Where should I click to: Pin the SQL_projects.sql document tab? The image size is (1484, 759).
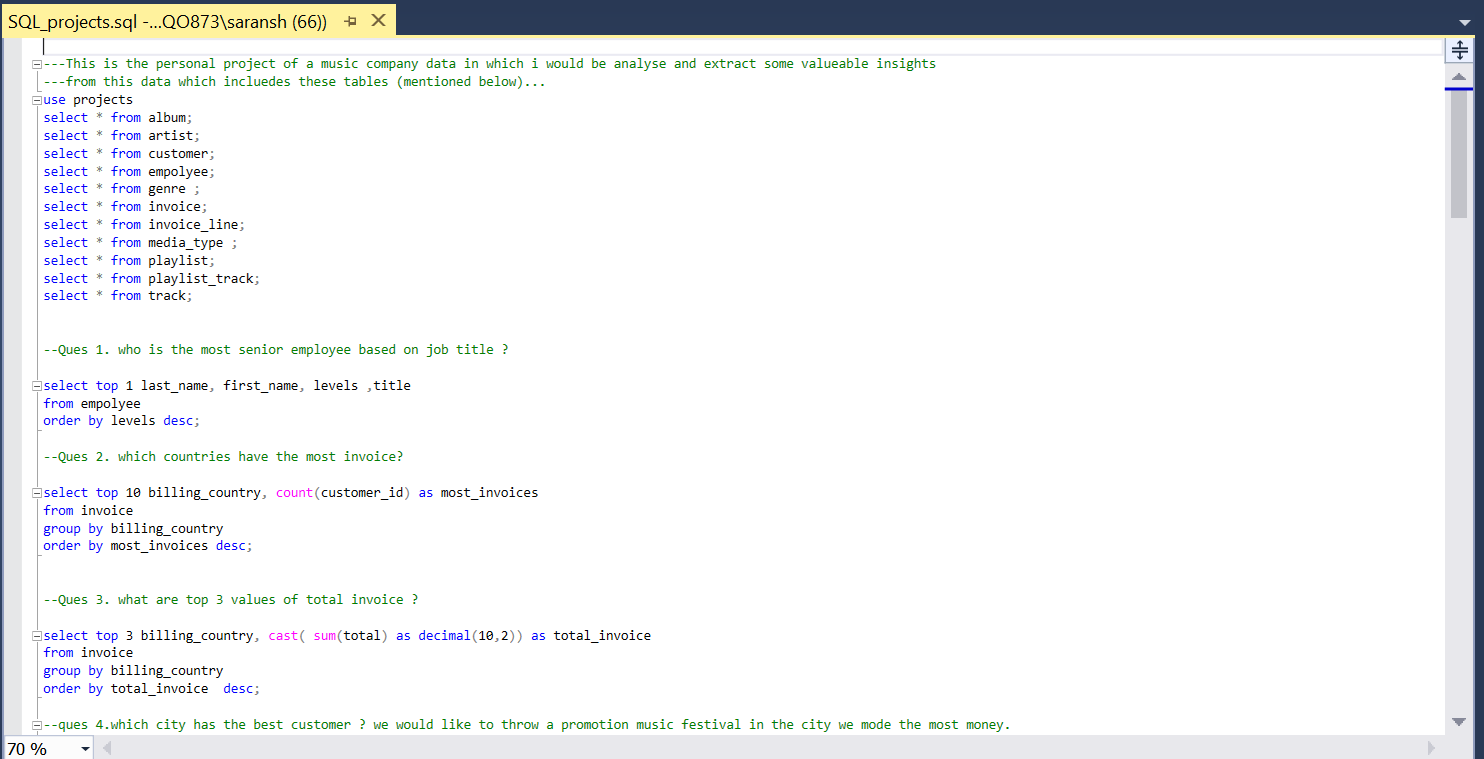349,20
